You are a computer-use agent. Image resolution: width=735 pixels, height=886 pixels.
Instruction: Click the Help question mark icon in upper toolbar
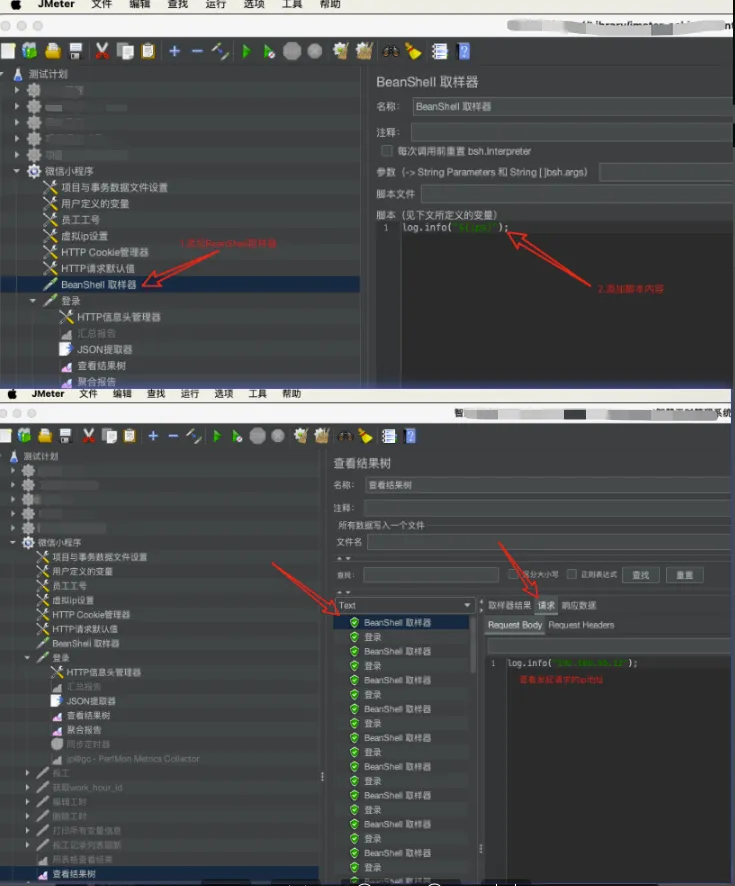click(464, 51)
